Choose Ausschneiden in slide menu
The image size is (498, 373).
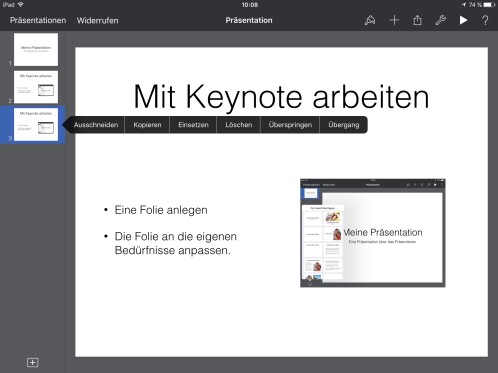click(x=96, y=125)
